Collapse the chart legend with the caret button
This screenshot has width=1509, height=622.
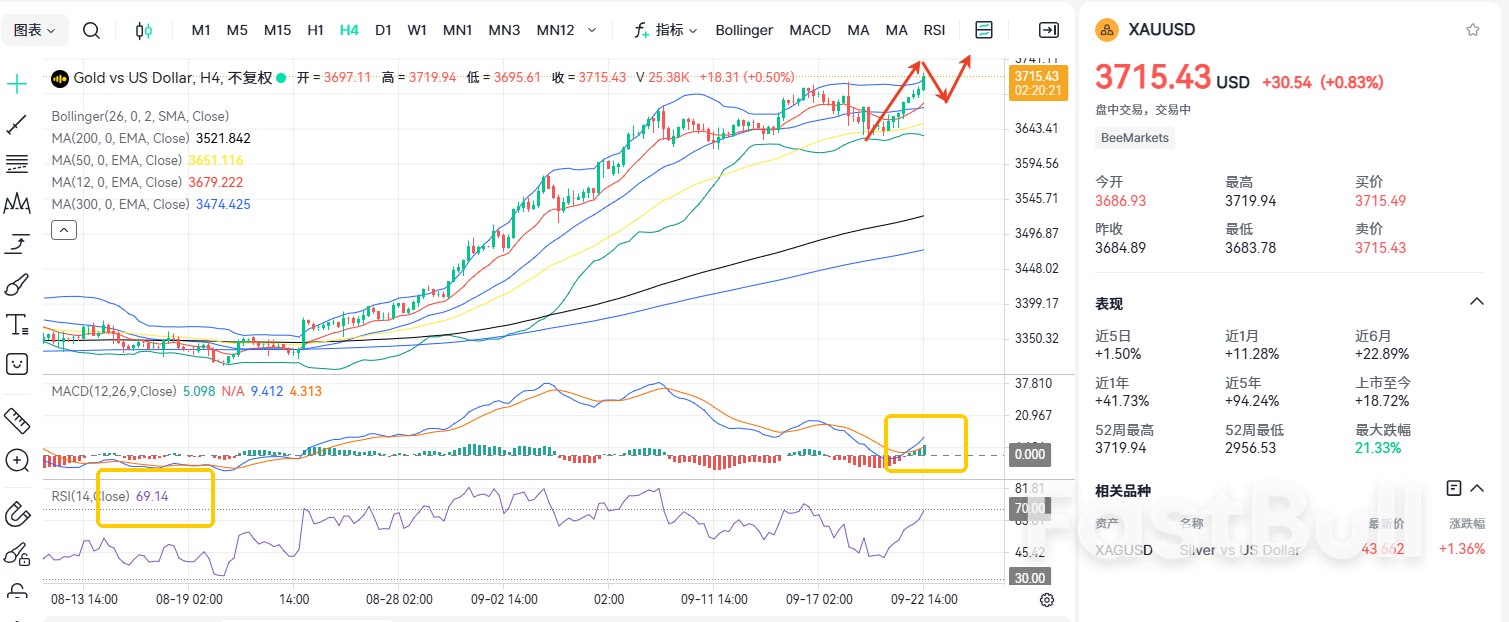pos(63,229)
